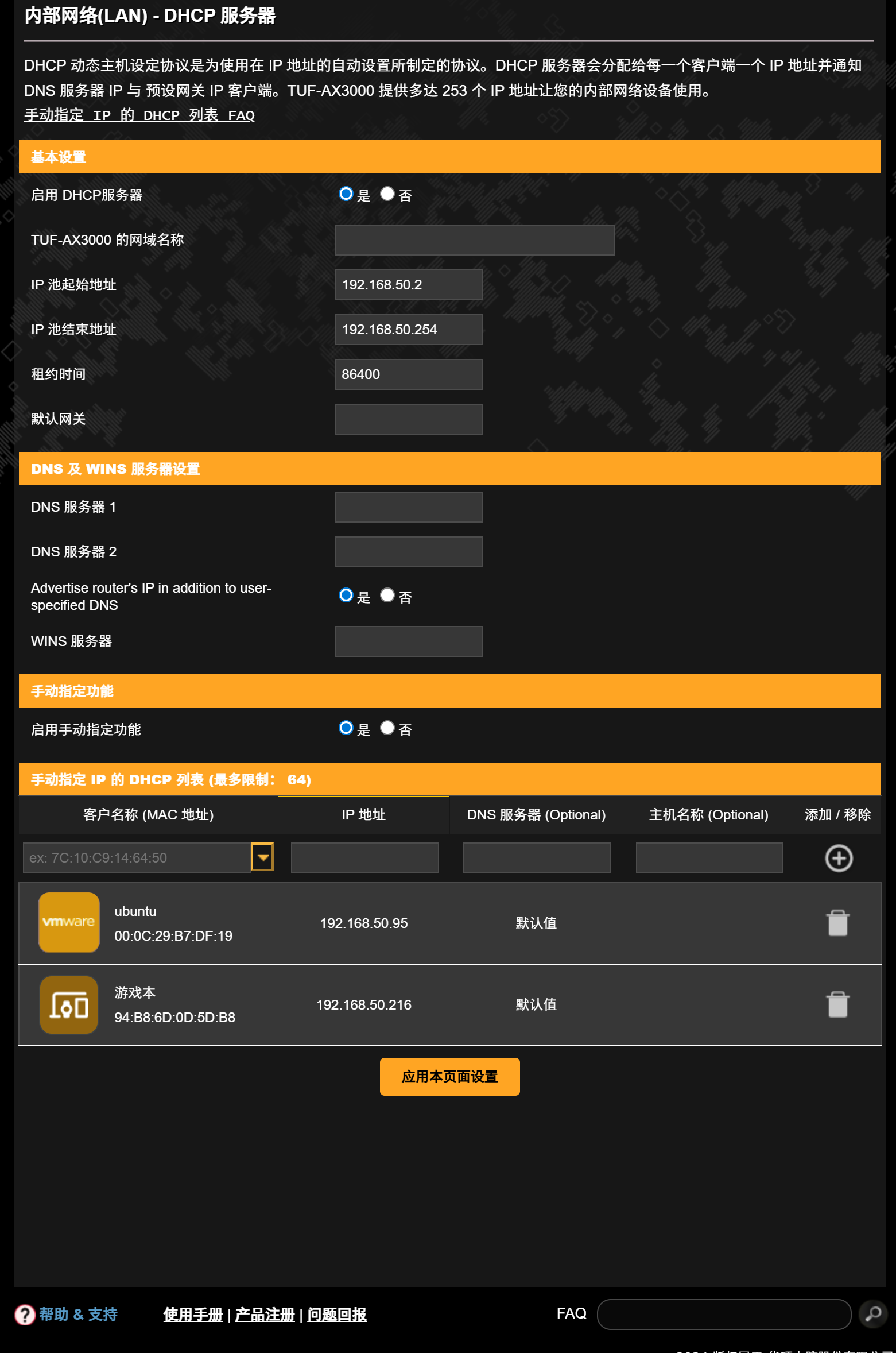Open the 使用手册 link
Image resolution: width=896 pixels, height=1353 pixels.
[x=193, y=1315]
